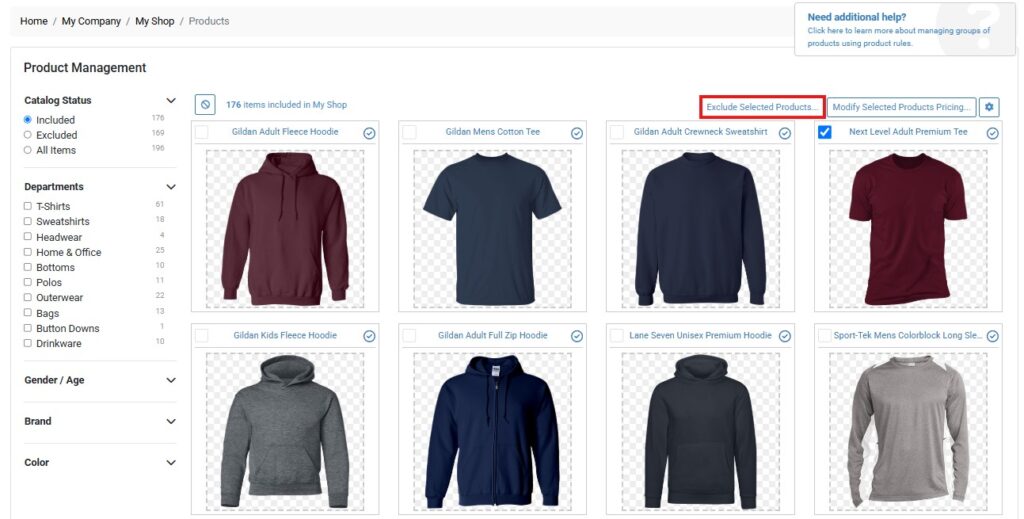
Task: Tick the Gildan Kids Fleece Hoodie checkbox
Action: [x=202, y=336]
